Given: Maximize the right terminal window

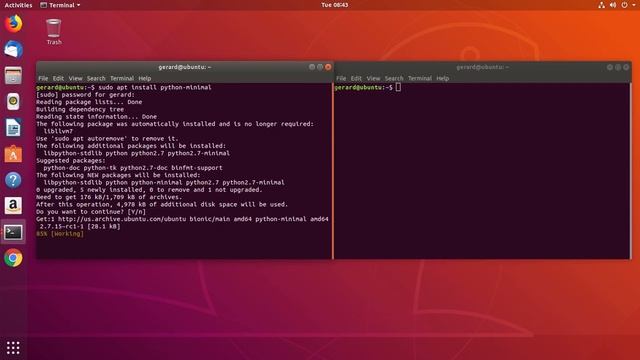Looking at the screenshot, I should (618, 67).
